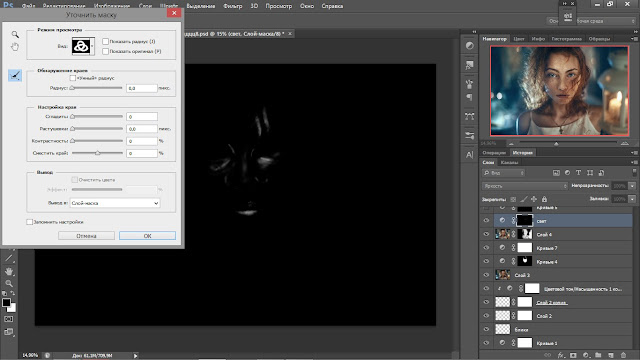Click the Navigator preview image
The width and height of the screenshot is (640, 360).
[x=559, y=91]
